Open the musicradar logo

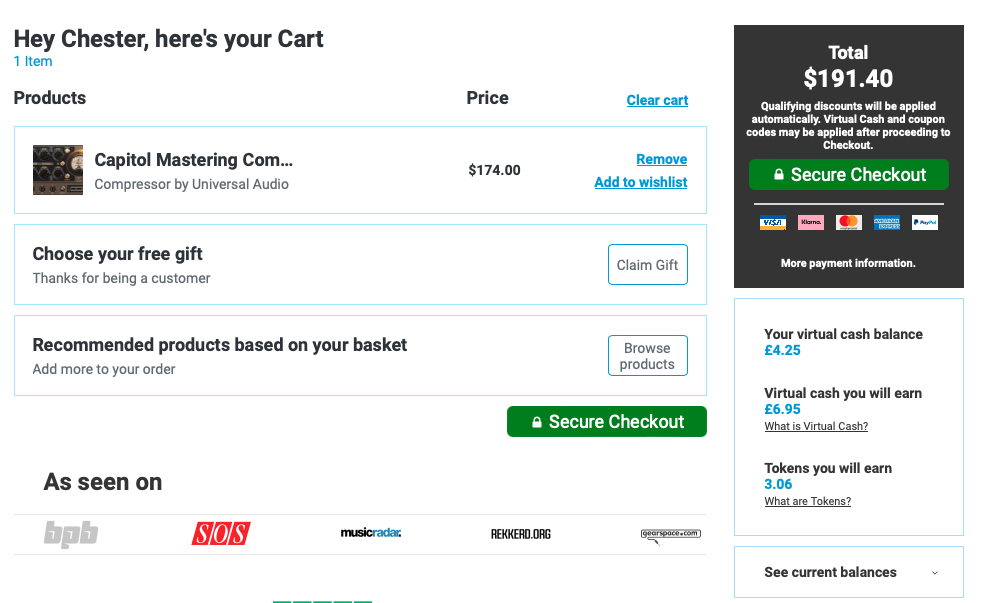[371, 533]
